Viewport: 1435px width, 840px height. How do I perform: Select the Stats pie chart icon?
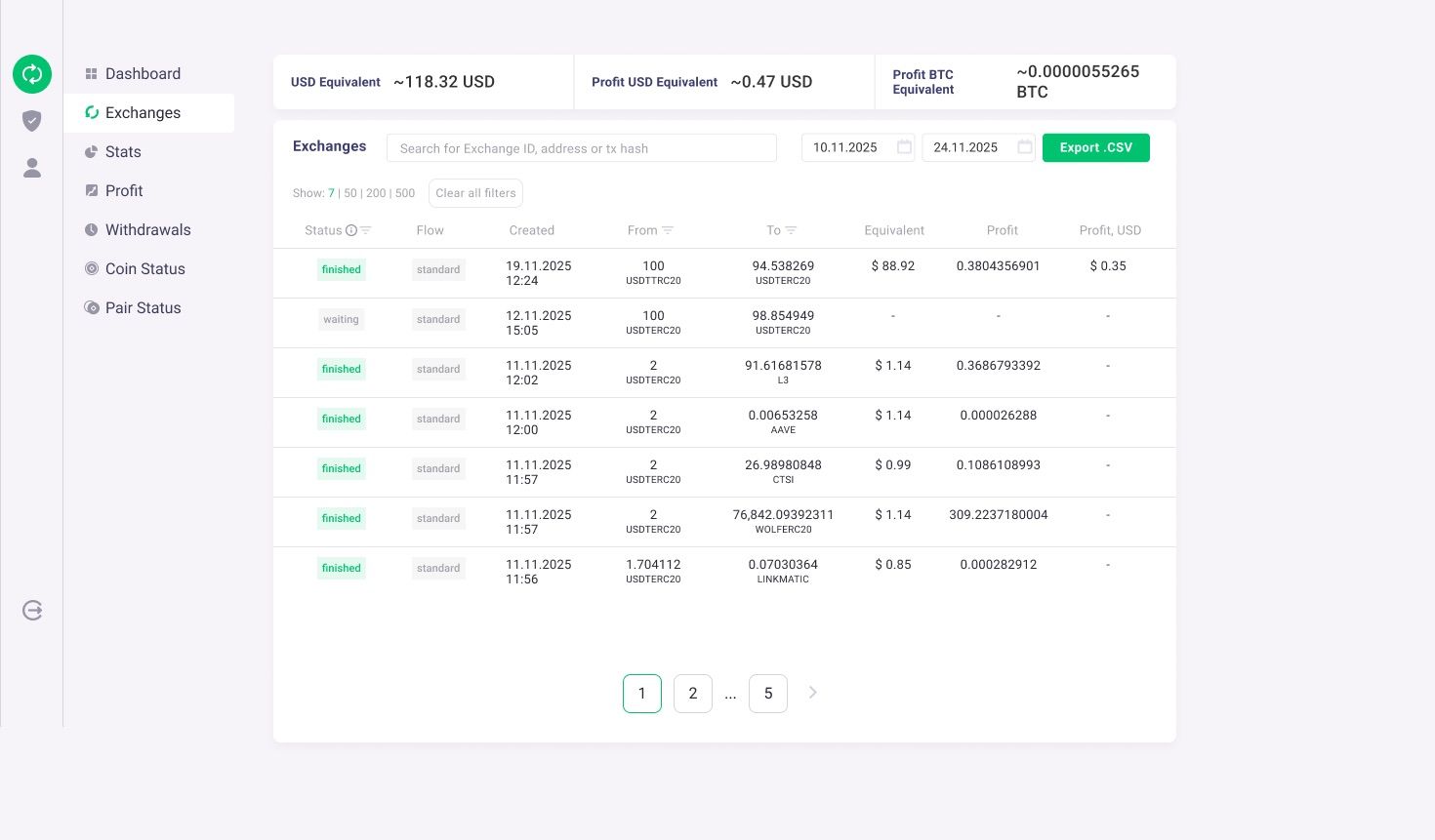click(92, 152)
